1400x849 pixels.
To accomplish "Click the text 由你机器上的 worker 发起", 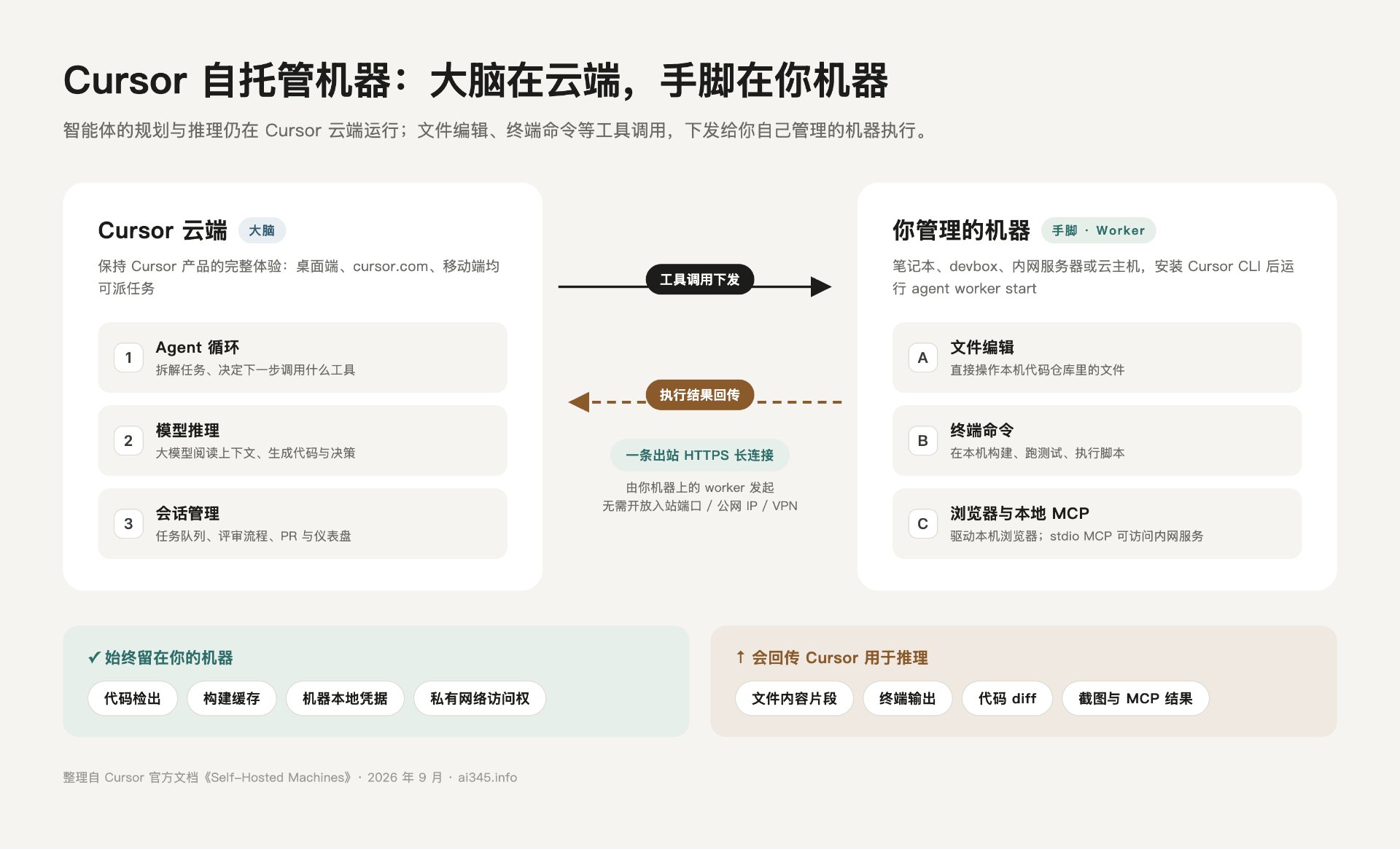I will [x=699, y=488].
